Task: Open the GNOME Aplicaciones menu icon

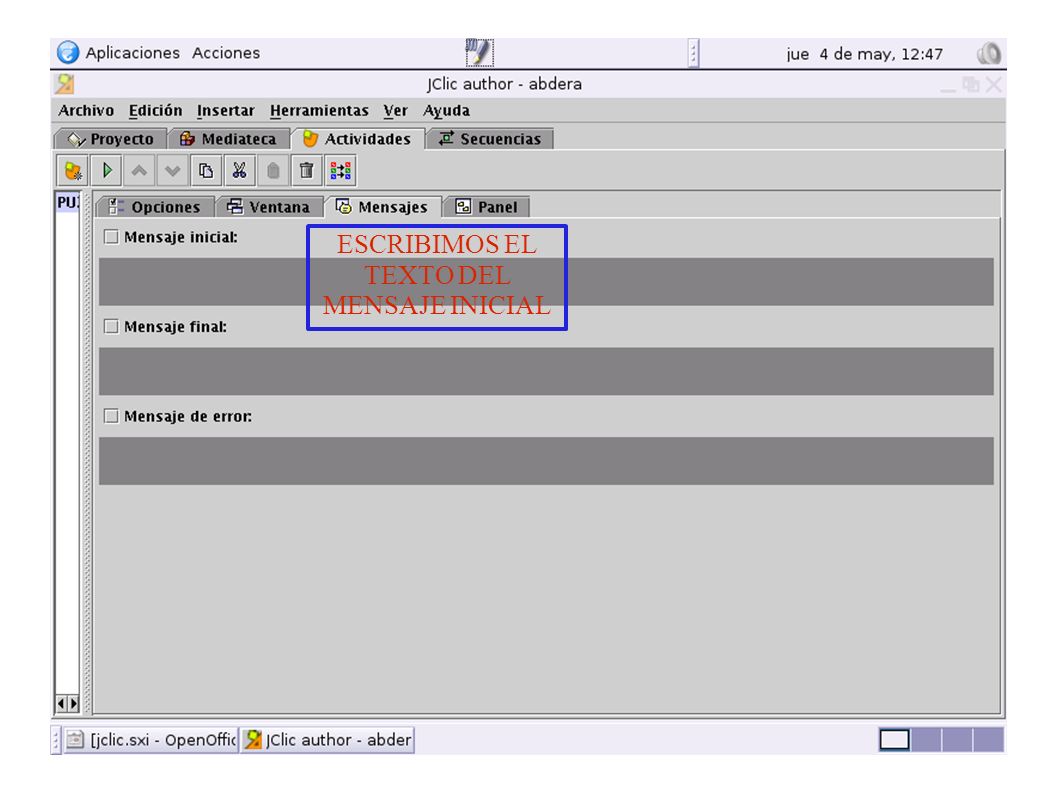Action: (x=67, y=53)
